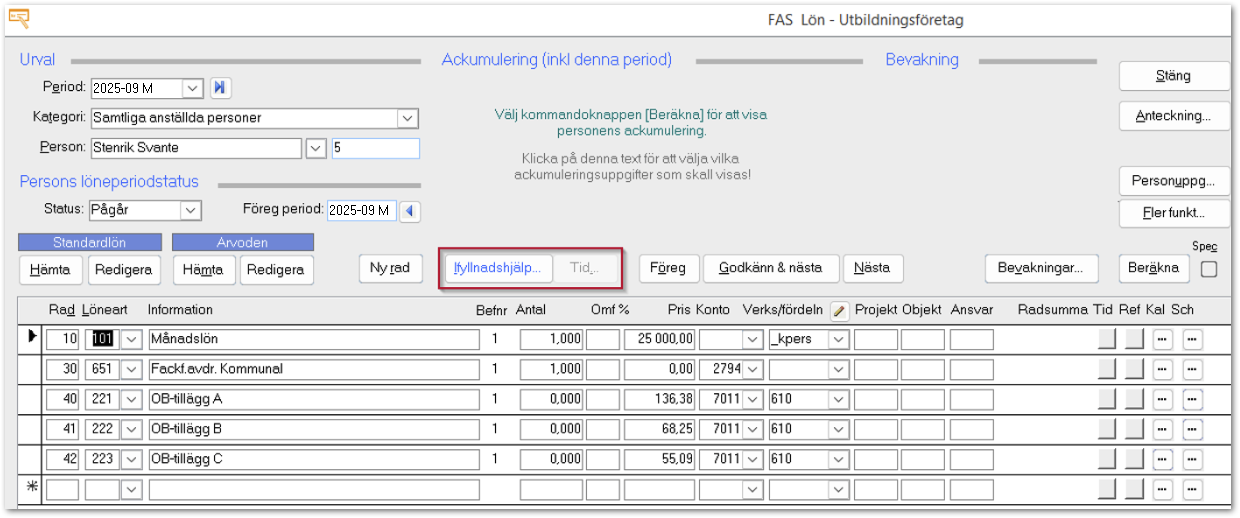Screen dimensions: 1240x518
Task: Click the arrow icon beside Föreg period
Action: point(411,211)
